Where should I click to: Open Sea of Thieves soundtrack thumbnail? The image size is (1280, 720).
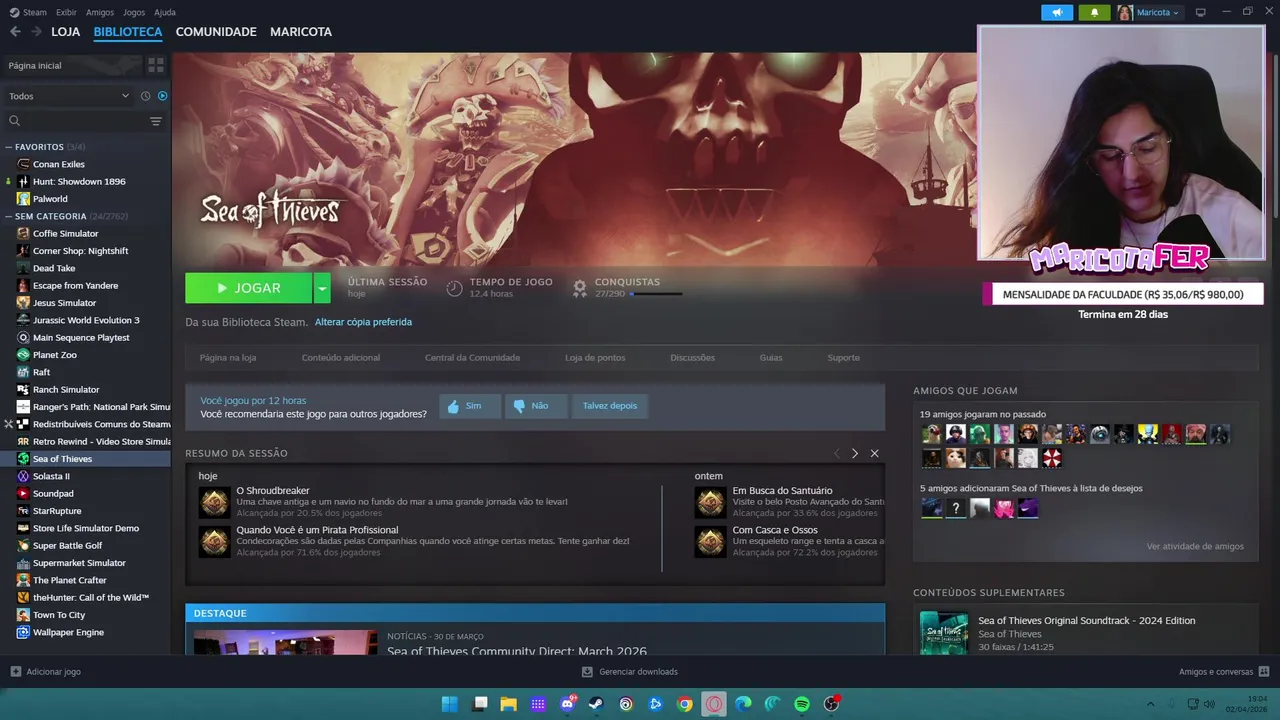(944, 634)
